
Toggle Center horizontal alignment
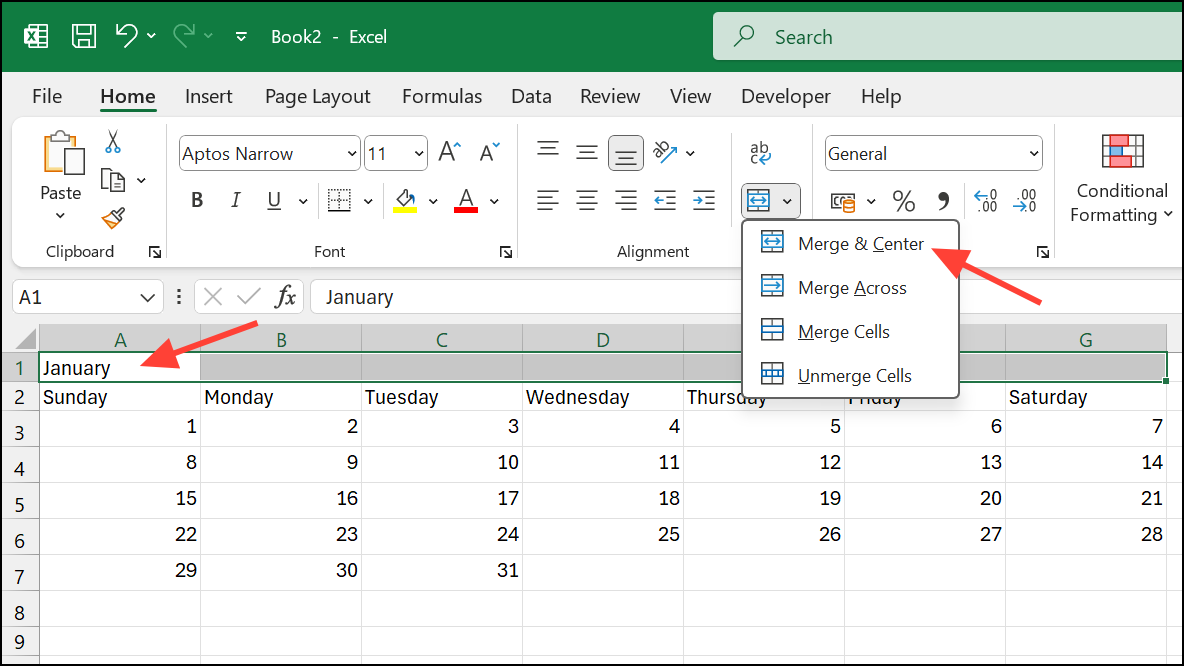tap(587, 201)
